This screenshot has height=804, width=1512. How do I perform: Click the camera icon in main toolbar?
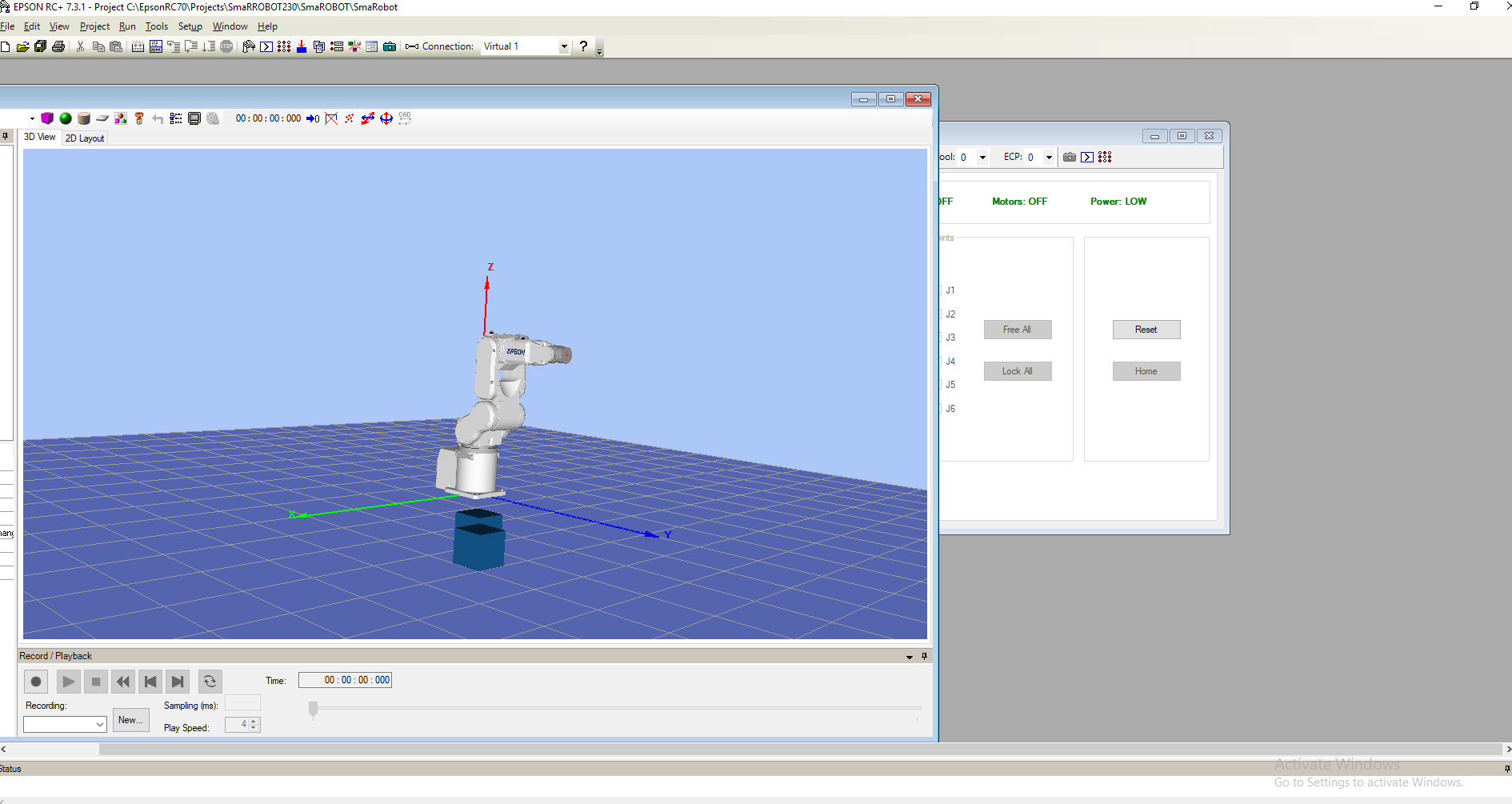(x=390, y=46)
